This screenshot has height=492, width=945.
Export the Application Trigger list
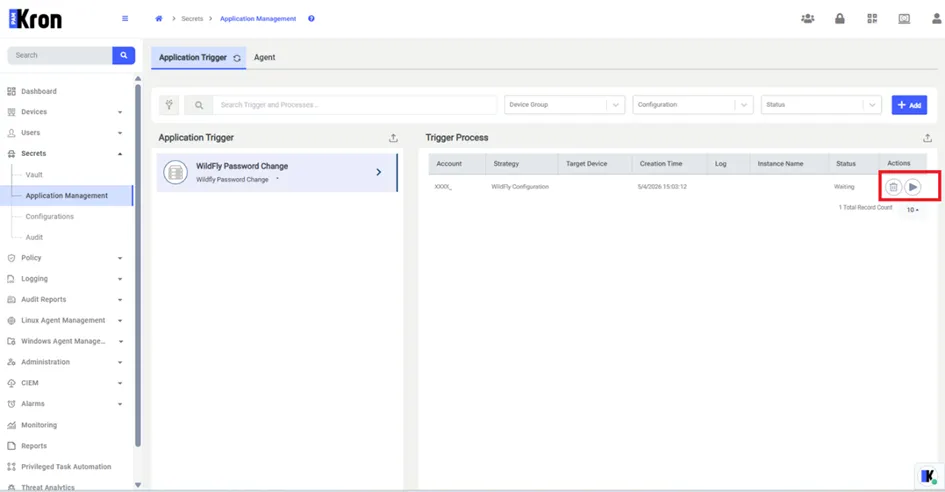pyautogui.click(x=393, y=138)
